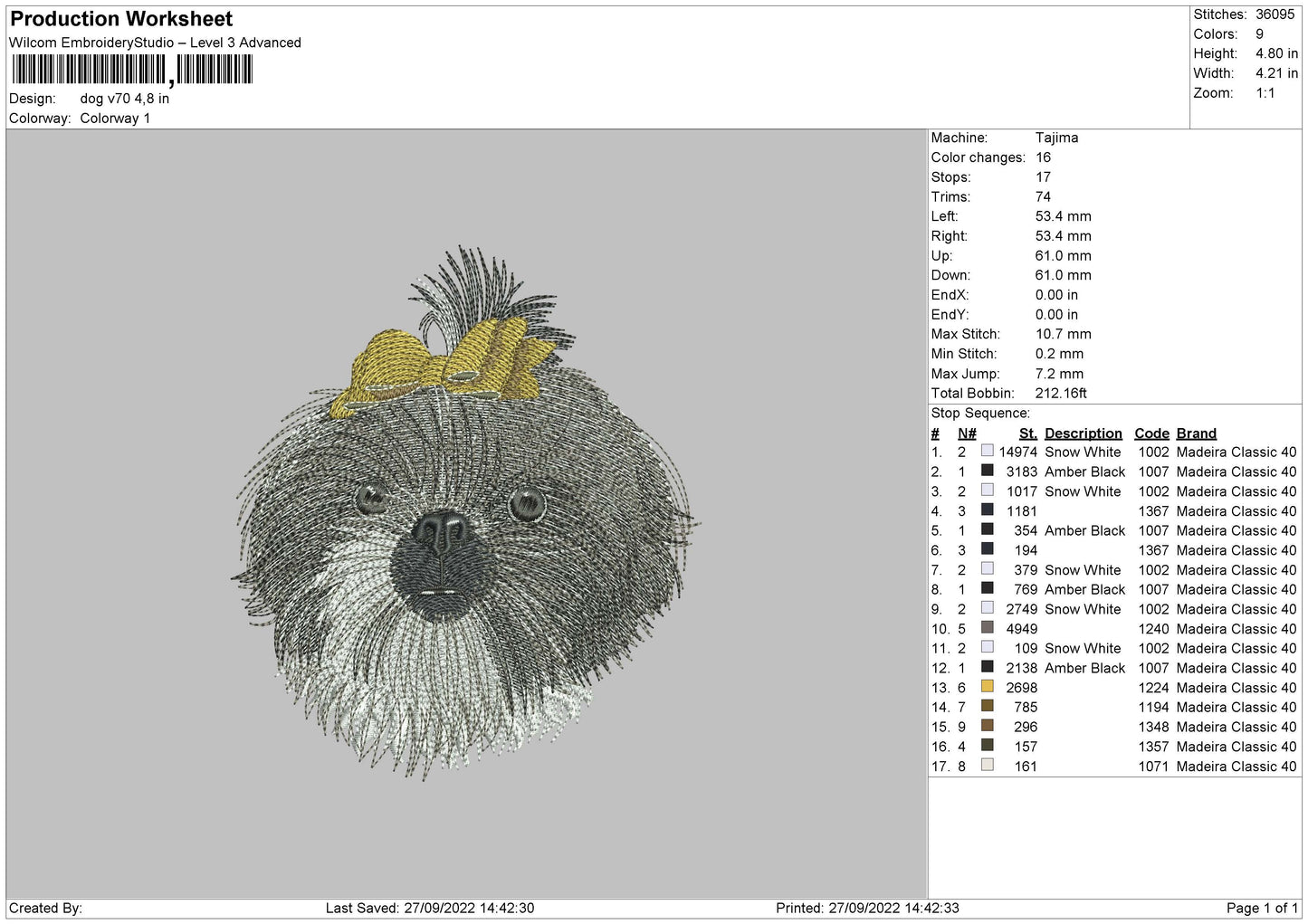1308x924 pixels.
Task: Click the Height value 4.80 in
Action: pos(1276,53)
